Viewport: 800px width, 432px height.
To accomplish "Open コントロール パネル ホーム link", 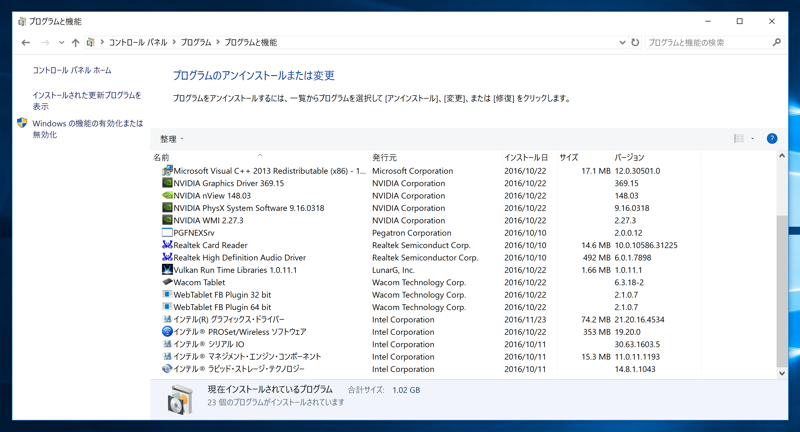I will [72, 70].
